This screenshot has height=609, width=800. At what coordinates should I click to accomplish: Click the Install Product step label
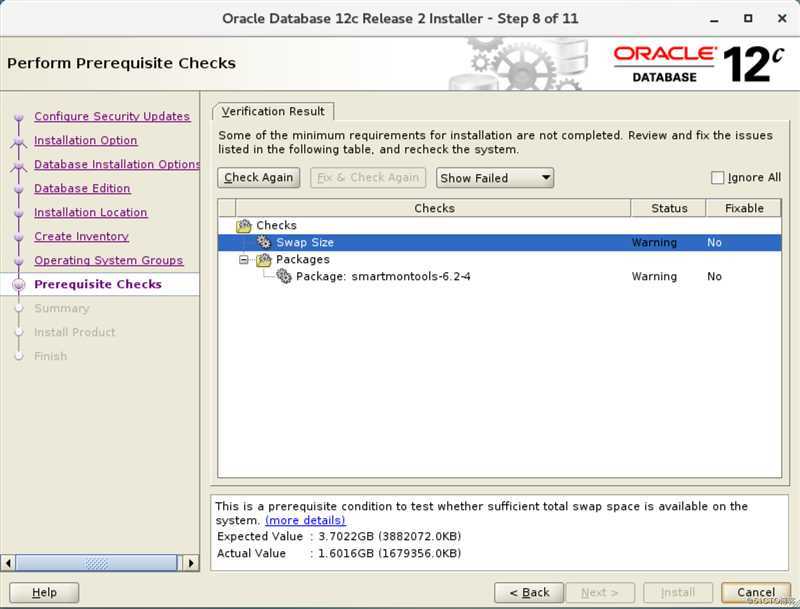click(x=74, y=332)
